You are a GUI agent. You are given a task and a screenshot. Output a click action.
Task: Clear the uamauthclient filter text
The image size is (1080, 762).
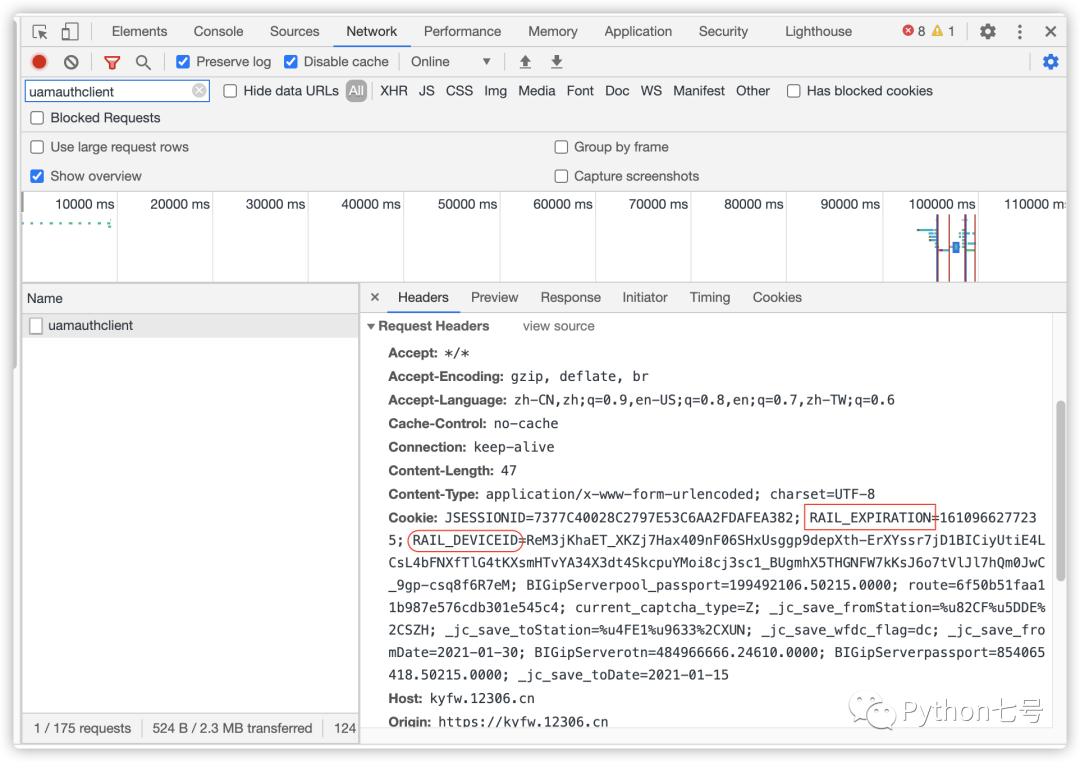click(199, 91)
